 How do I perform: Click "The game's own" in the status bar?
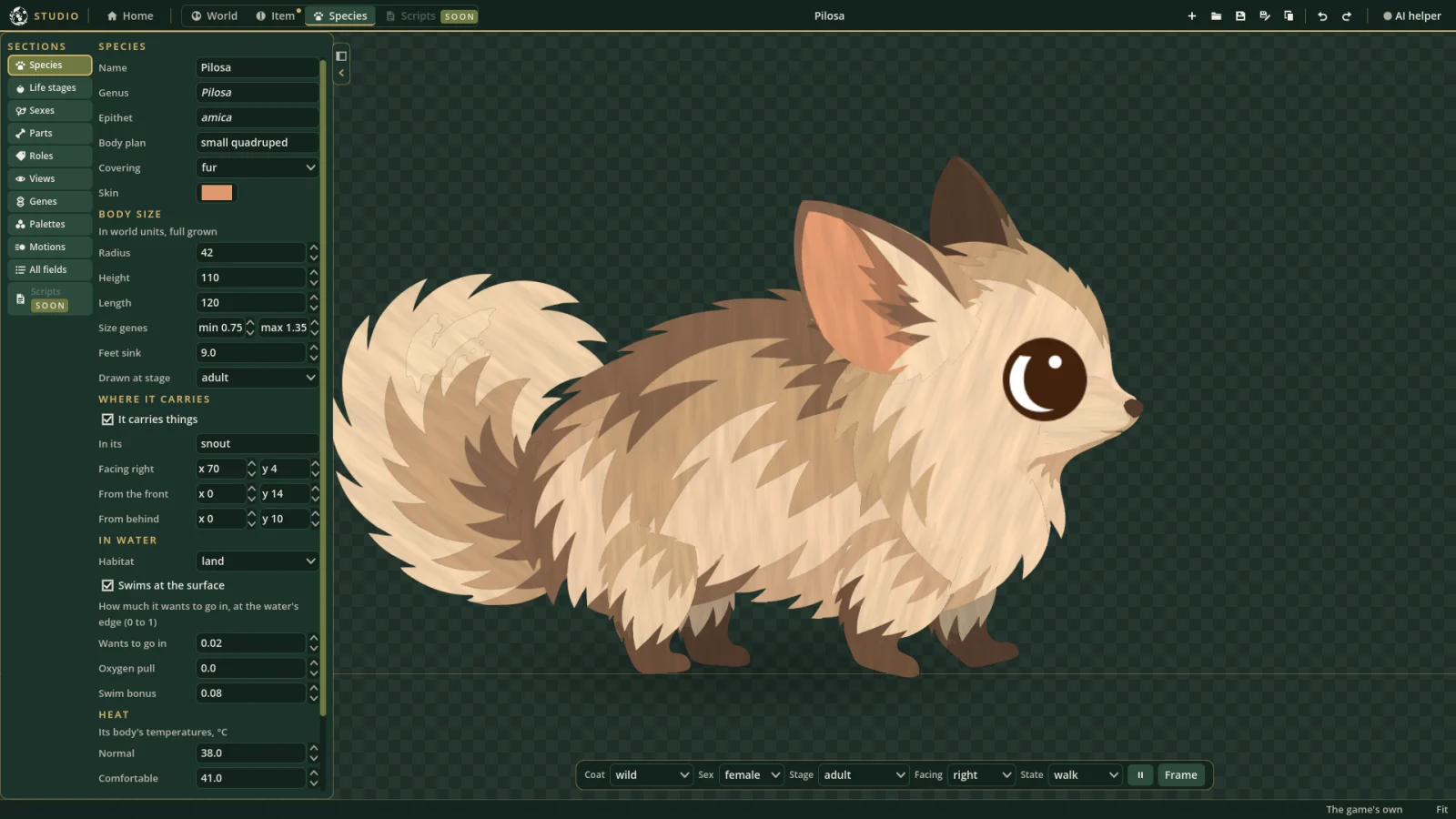(x=1364, y=810)
